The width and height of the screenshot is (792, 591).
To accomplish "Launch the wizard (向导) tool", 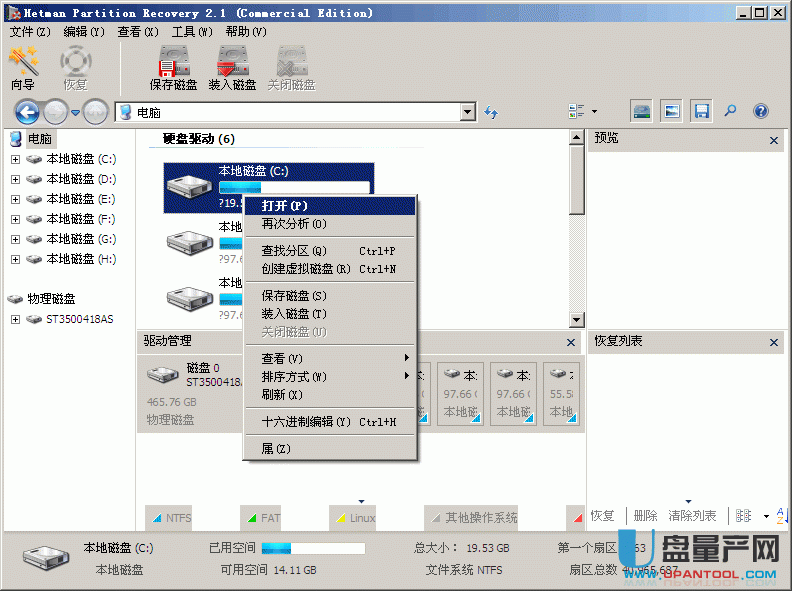I will [23, 68].
